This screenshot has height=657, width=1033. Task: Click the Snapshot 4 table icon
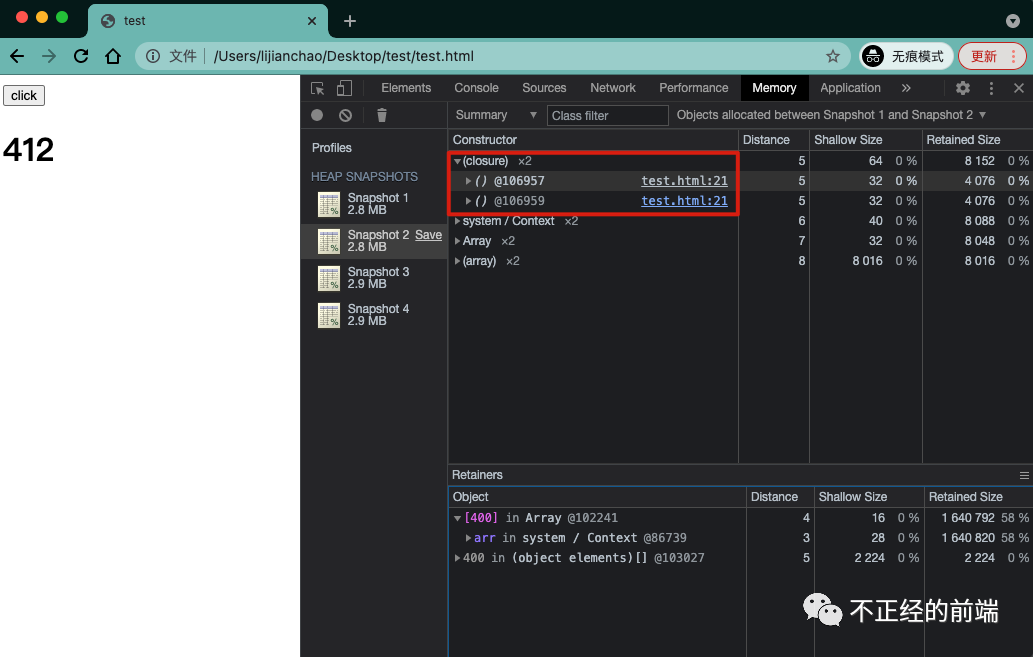pos(329,315)
